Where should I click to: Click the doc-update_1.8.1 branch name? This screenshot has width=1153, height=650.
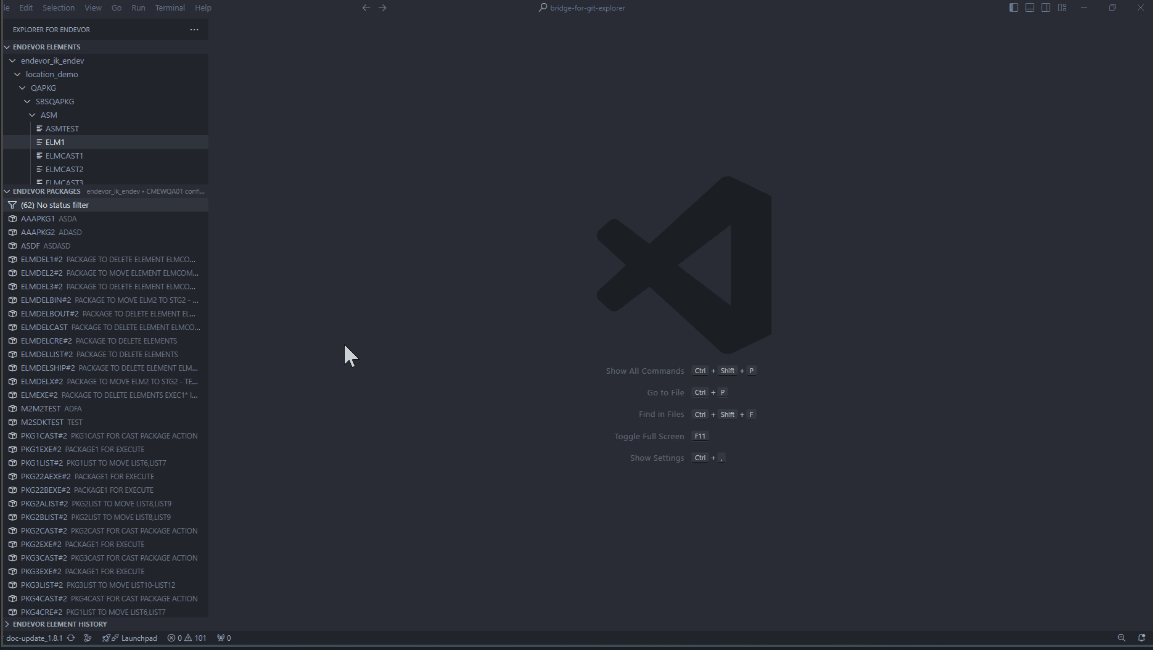click(x=34, y=638)
